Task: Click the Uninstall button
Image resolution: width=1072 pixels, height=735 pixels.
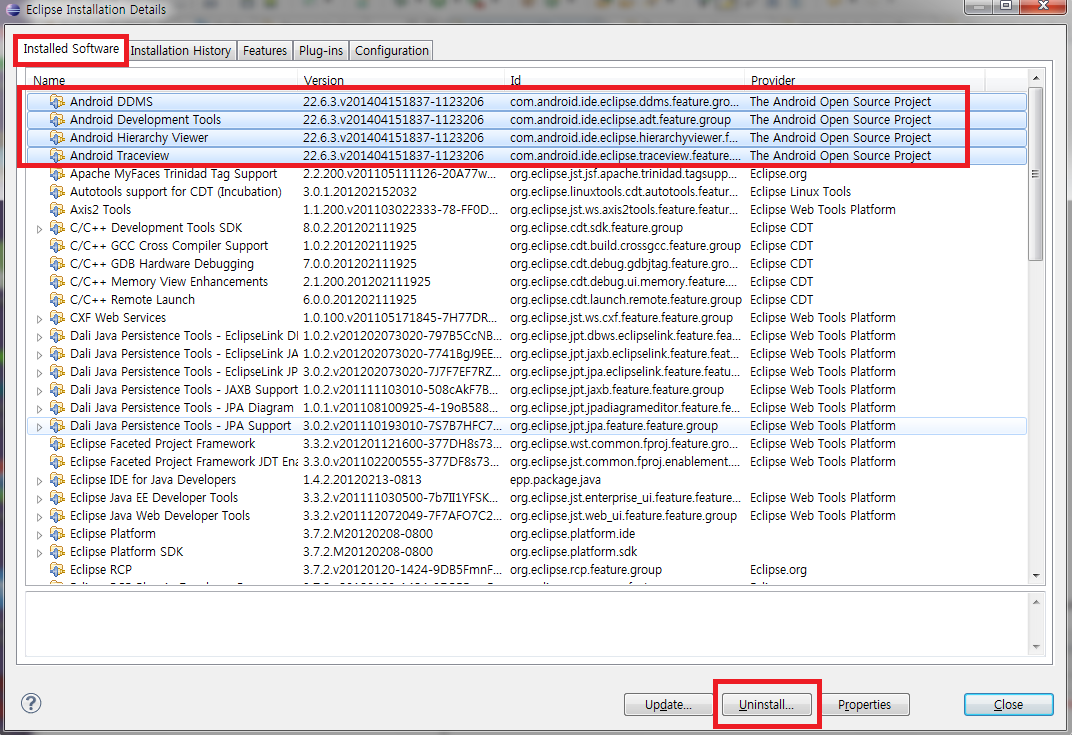Action: tap(766, 704)
